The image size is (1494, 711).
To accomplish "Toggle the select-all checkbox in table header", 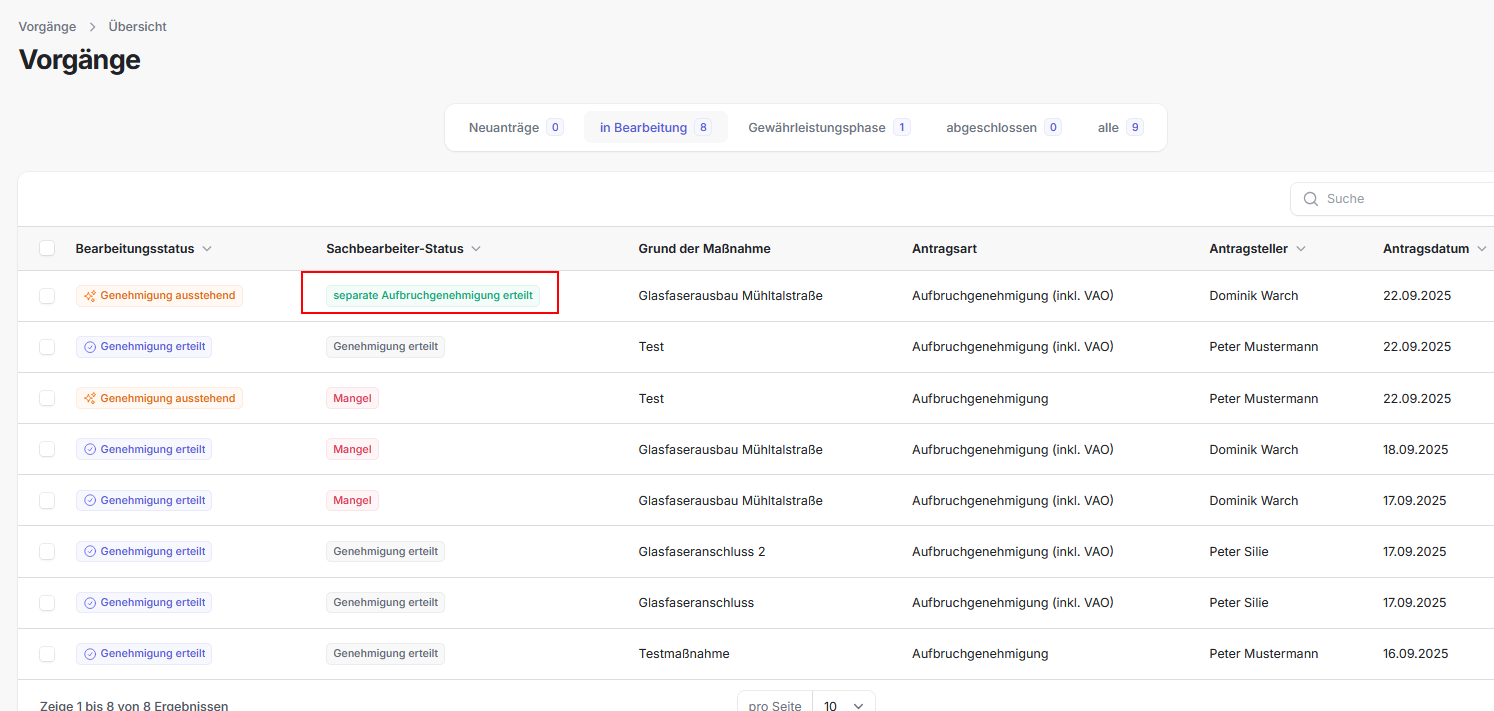I will coord(46,247).
